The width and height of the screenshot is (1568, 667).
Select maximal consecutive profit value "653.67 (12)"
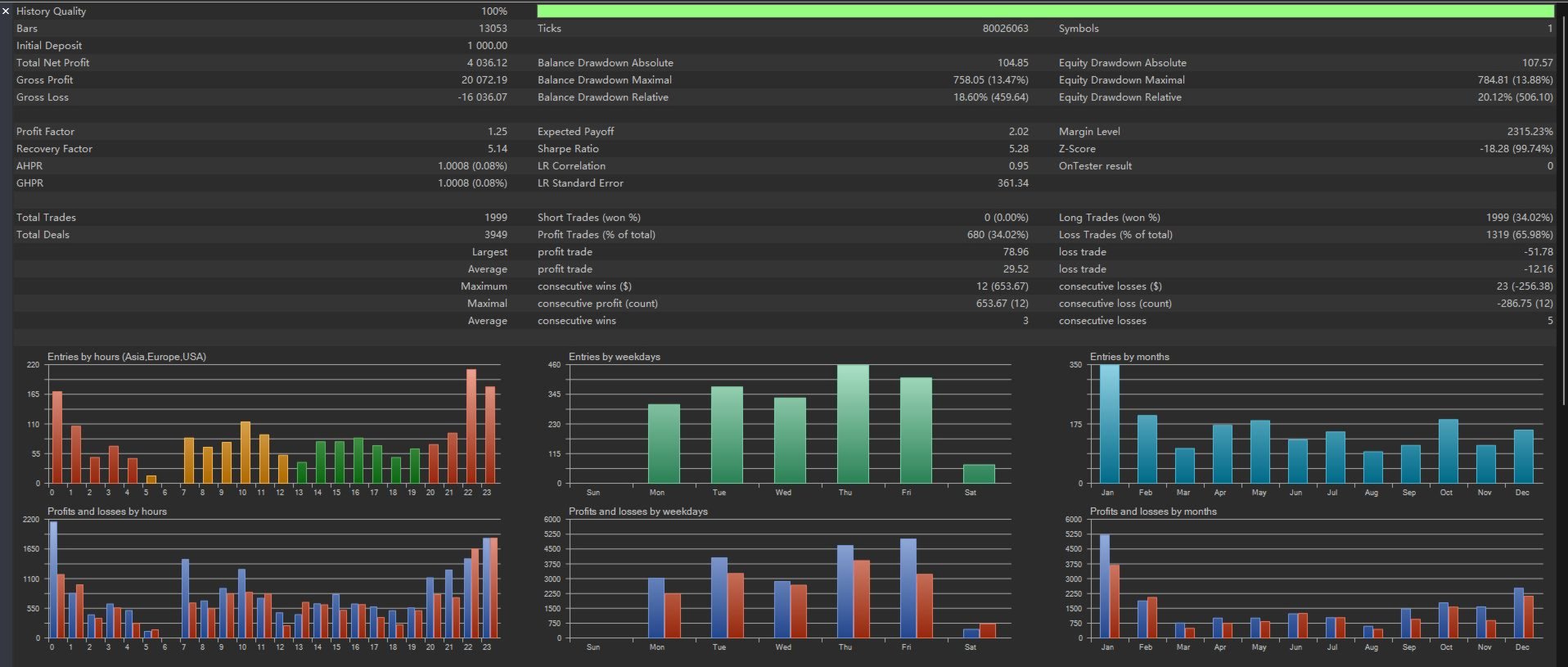click(x=1003, y=304)
